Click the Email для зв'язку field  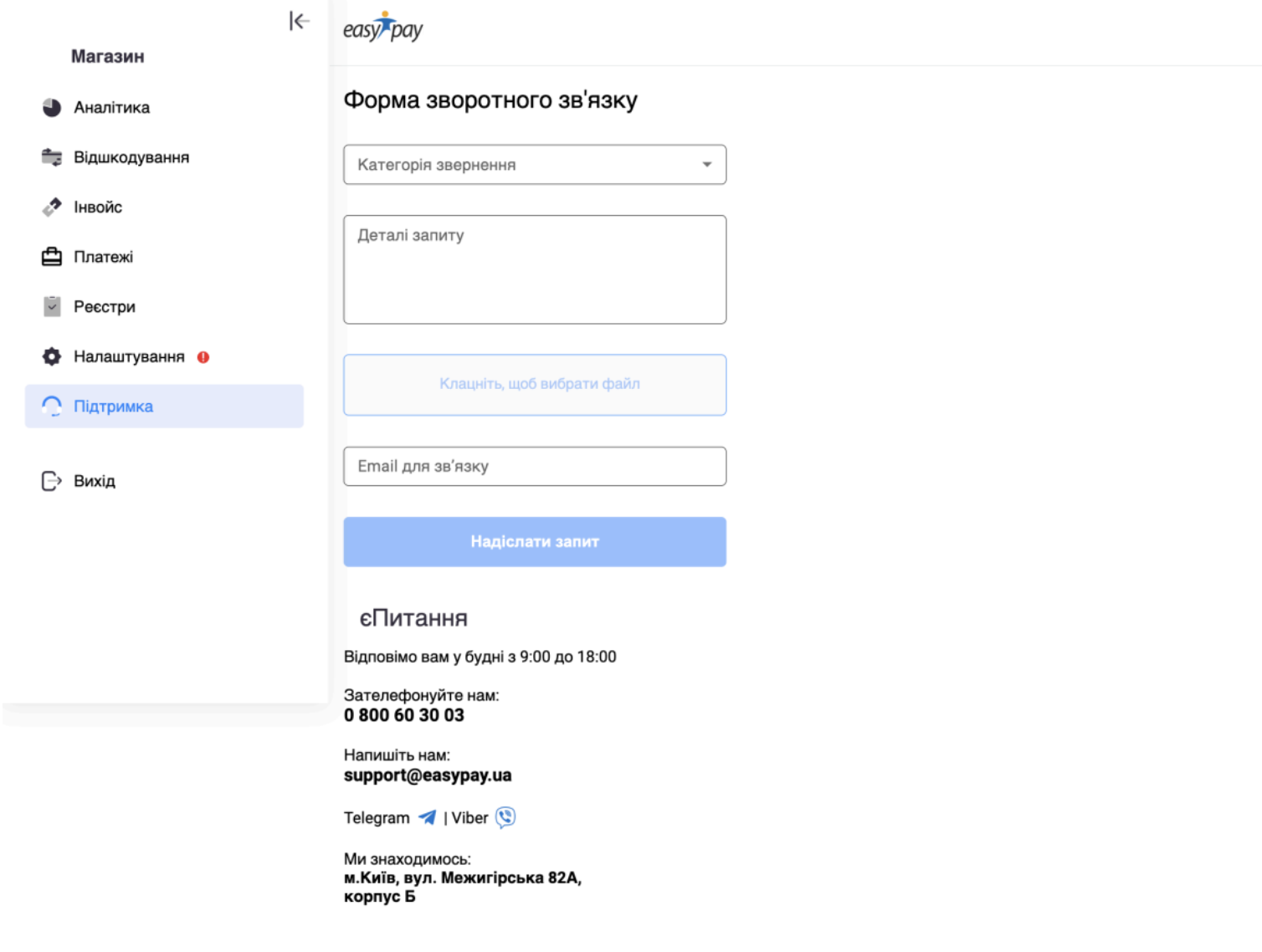535,466
